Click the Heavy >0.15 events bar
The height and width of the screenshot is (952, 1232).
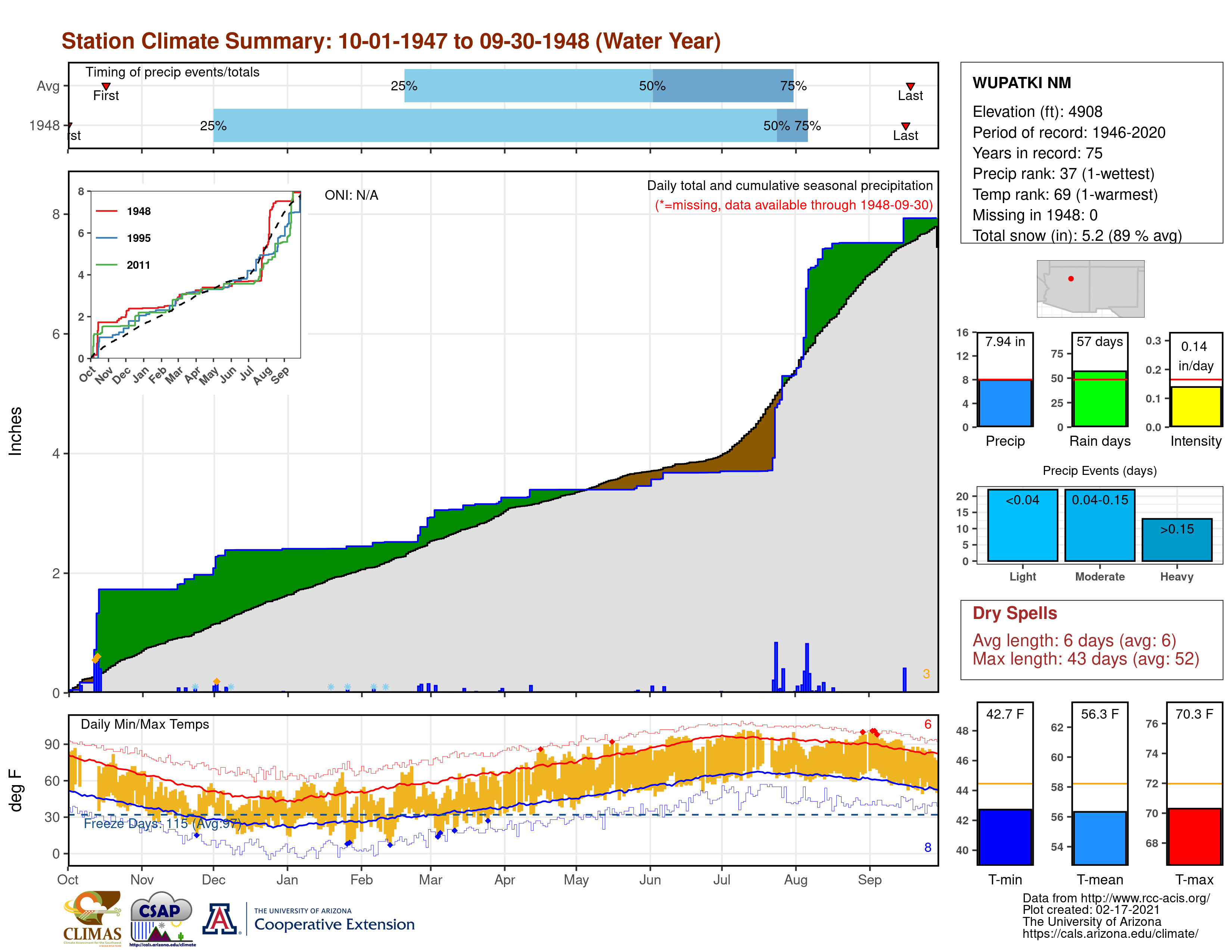coord(1177,540)
